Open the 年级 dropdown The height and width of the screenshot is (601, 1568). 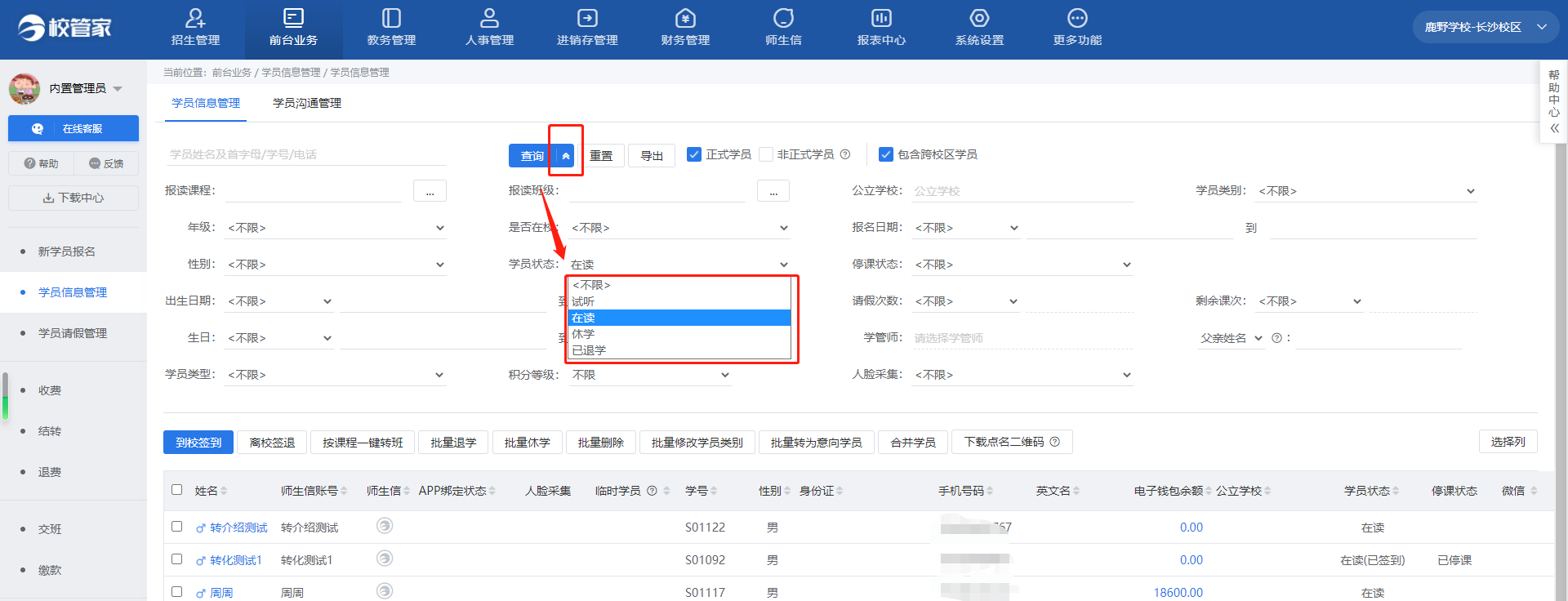tap(336, 228)
